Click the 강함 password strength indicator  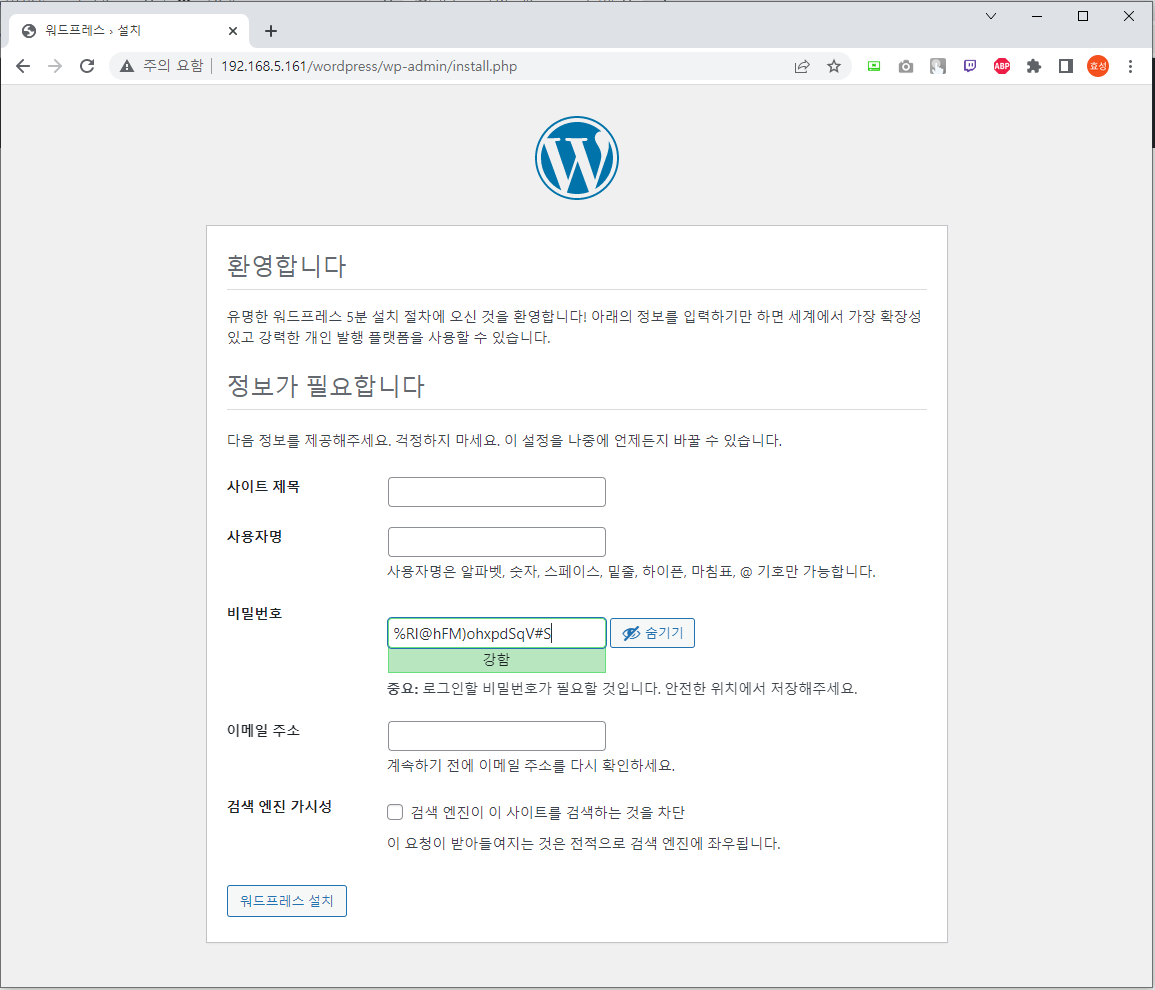[x=496, y=660]
